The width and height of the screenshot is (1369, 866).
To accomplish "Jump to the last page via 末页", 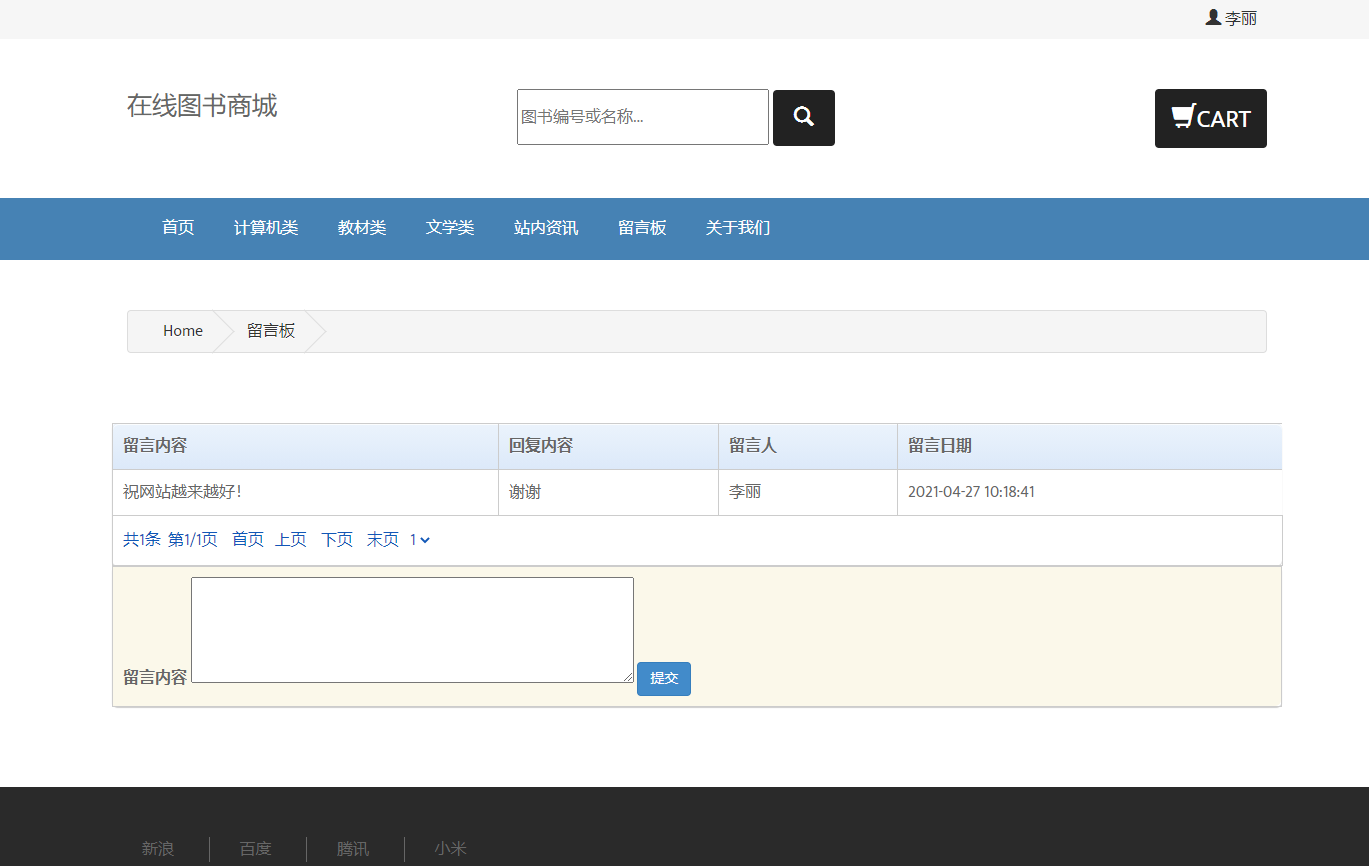I will pyautogui.click(x=382, y=539).
